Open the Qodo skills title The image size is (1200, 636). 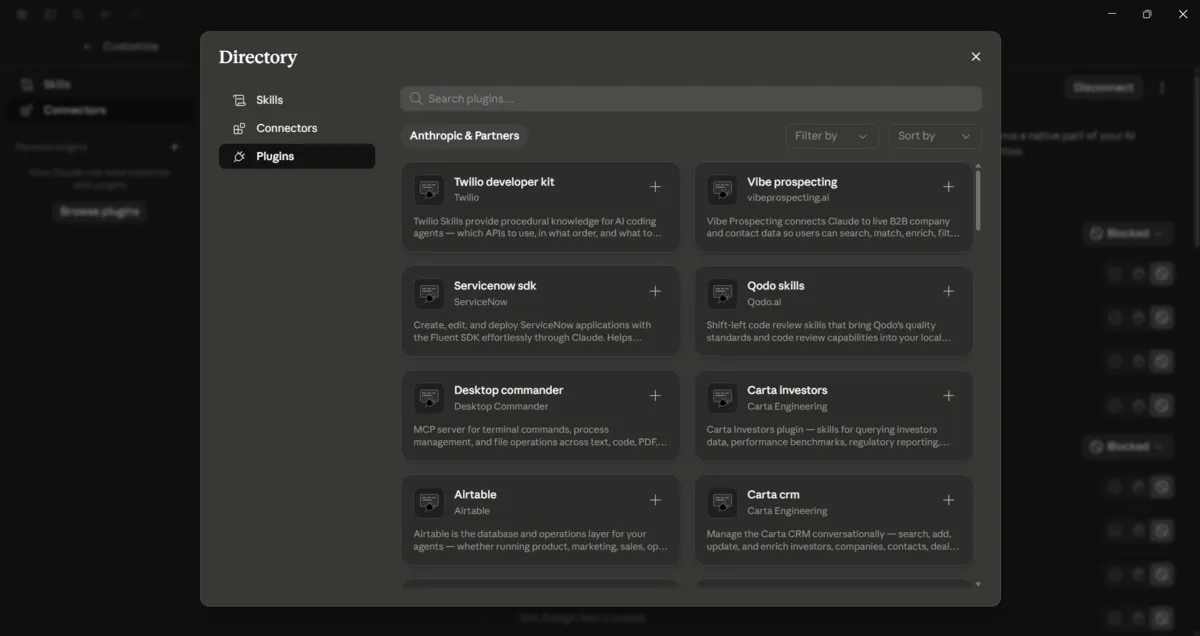(x=776, y=286)
